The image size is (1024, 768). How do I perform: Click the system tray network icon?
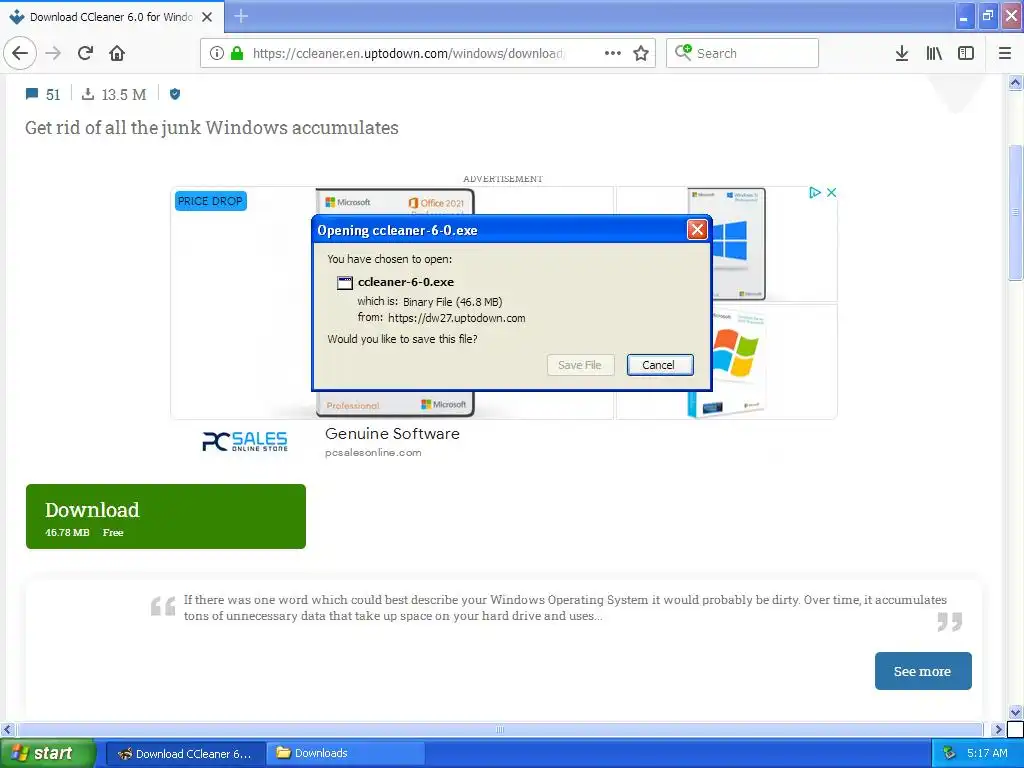point(949,753)
